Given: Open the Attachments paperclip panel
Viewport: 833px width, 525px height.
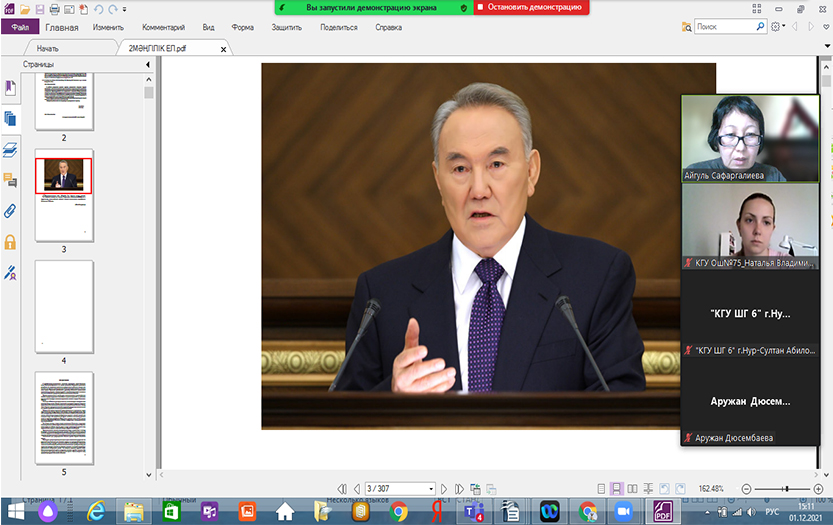Looking at the screenshot, I should pos(11,211).
